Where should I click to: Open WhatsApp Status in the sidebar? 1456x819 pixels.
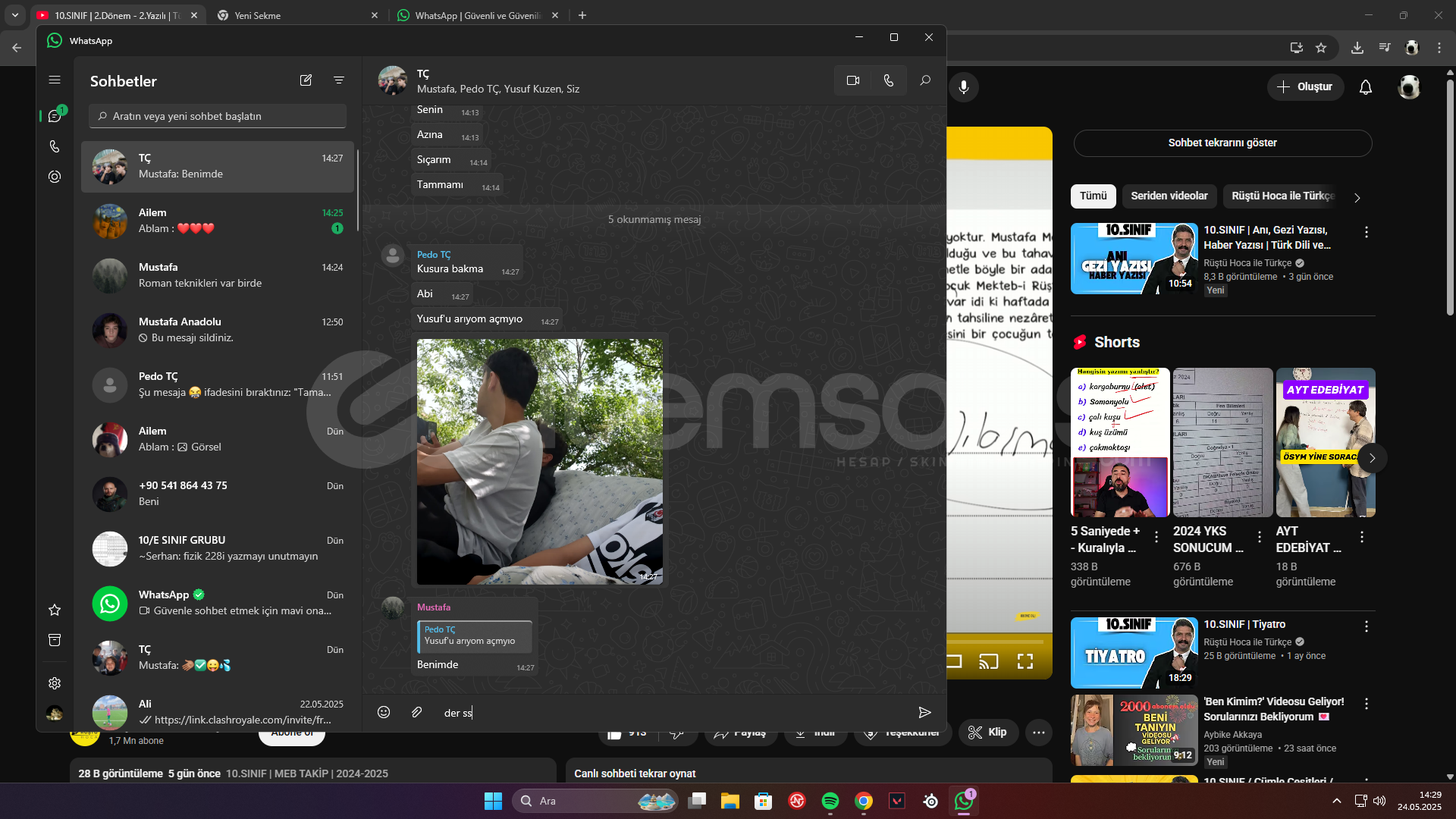point(55,177)
